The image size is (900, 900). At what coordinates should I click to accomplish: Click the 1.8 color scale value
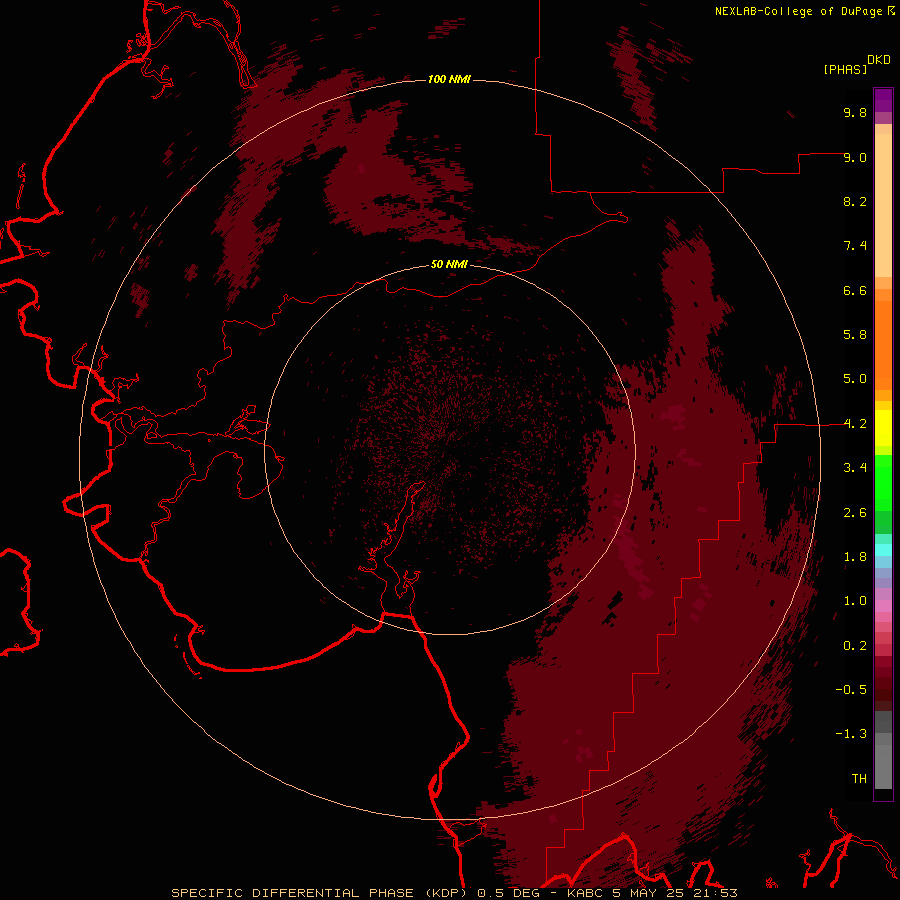pyautogui.click(x=855, y=557)
